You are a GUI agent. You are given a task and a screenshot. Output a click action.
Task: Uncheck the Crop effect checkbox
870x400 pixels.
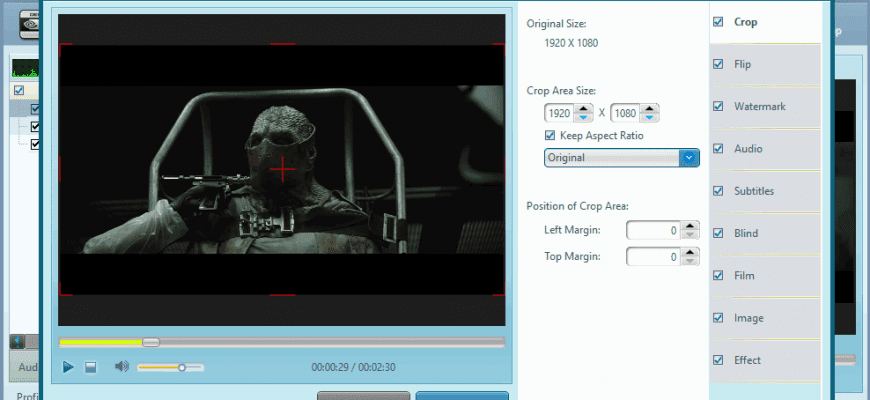718,22
